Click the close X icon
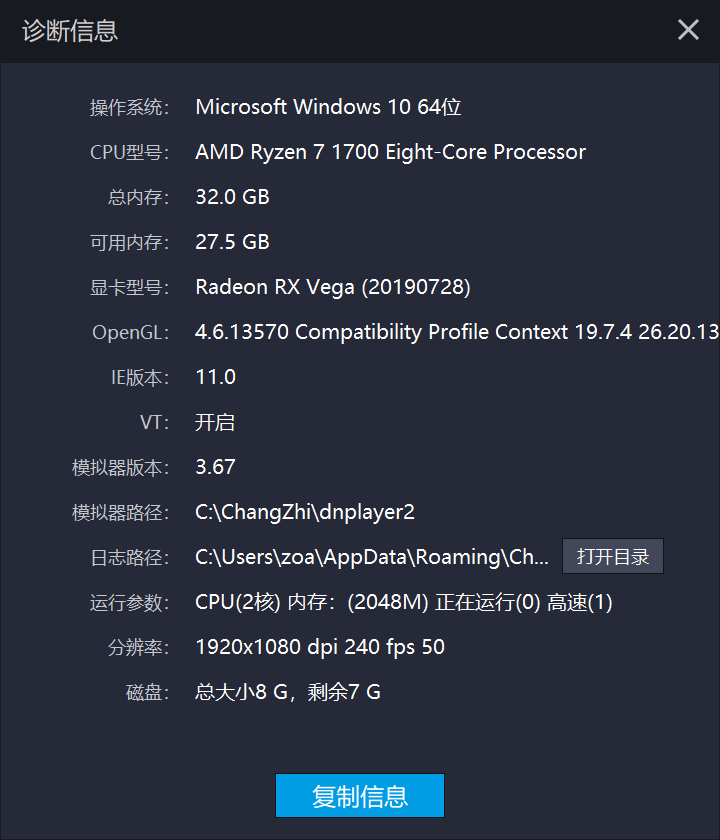The image size is (720, 840). (x=688, y=30)
